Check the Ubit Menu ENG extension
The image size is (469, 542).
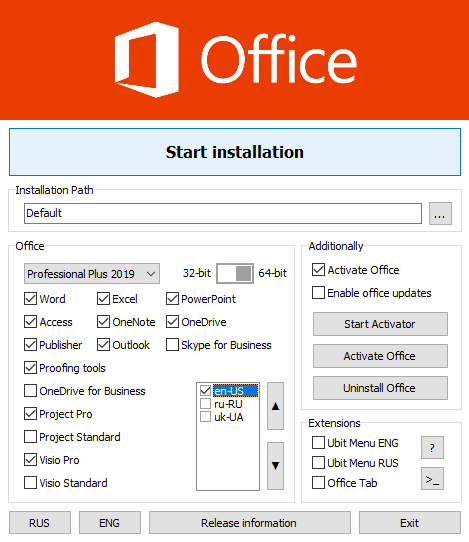318,442
